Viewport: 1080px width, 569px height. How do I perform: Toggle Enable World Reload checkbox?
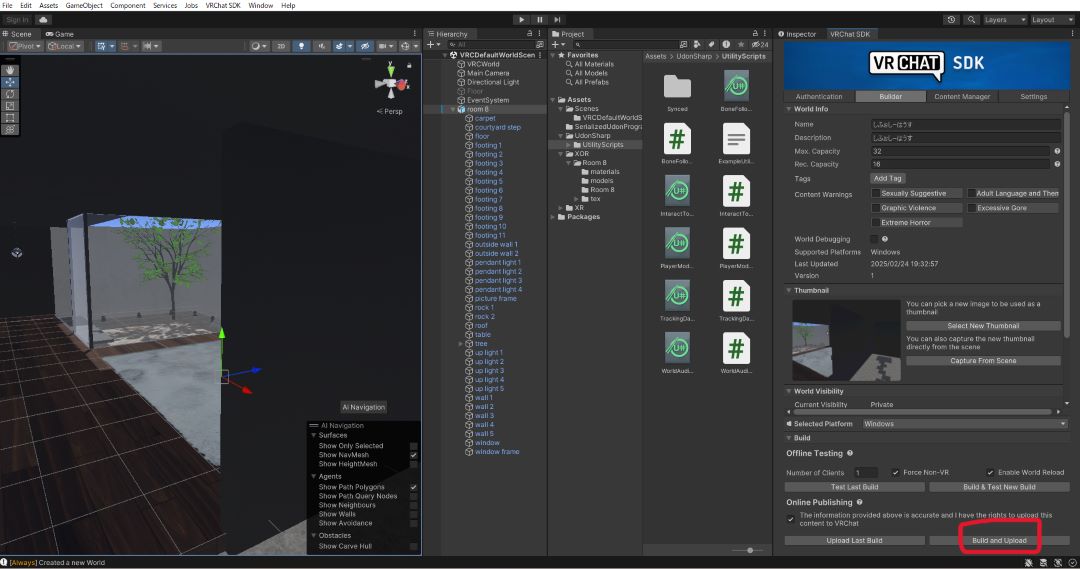[990, 473]
